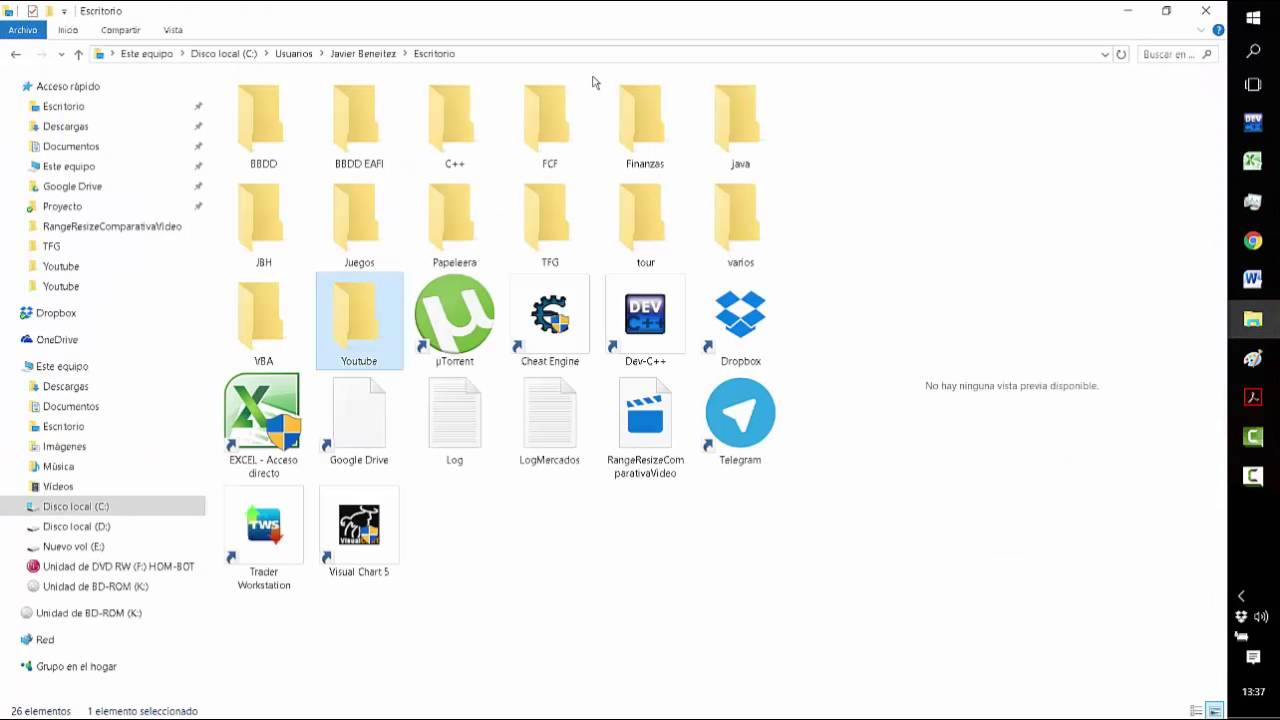Switch to the Compartir ribbon tab
This screenshot has height=720, width=1280.
[120, 30]
